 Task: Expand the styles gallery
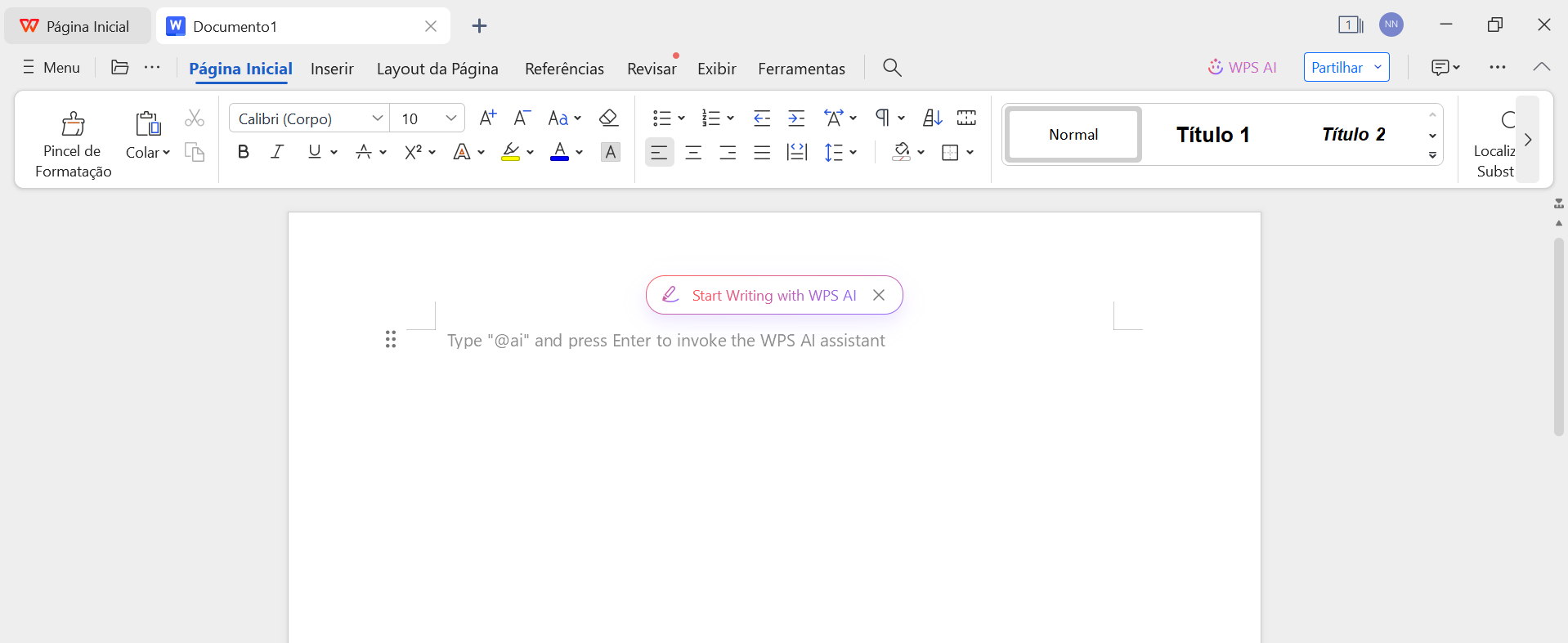pos(1432,155)
